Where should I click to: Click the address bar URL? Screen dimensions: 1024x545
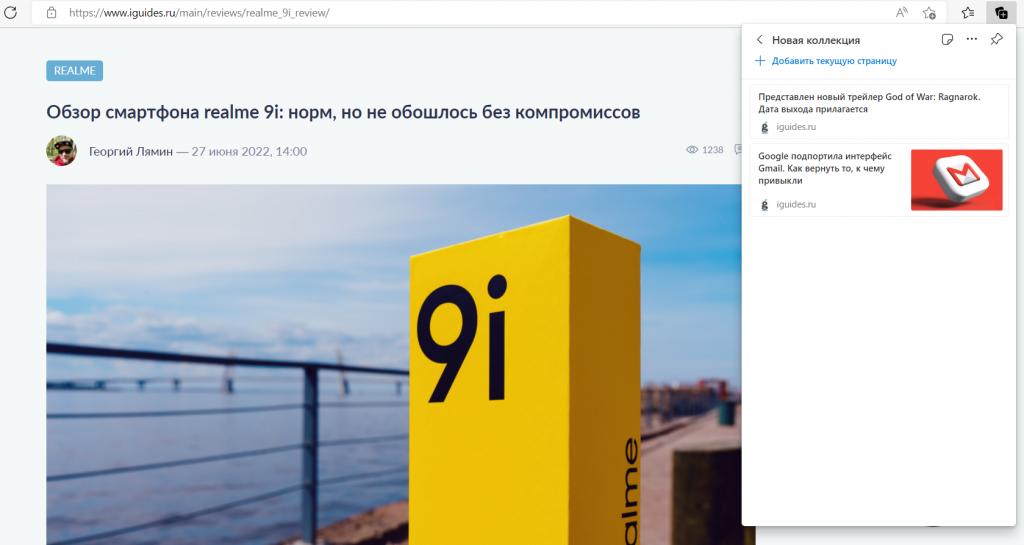pos(200,13)
